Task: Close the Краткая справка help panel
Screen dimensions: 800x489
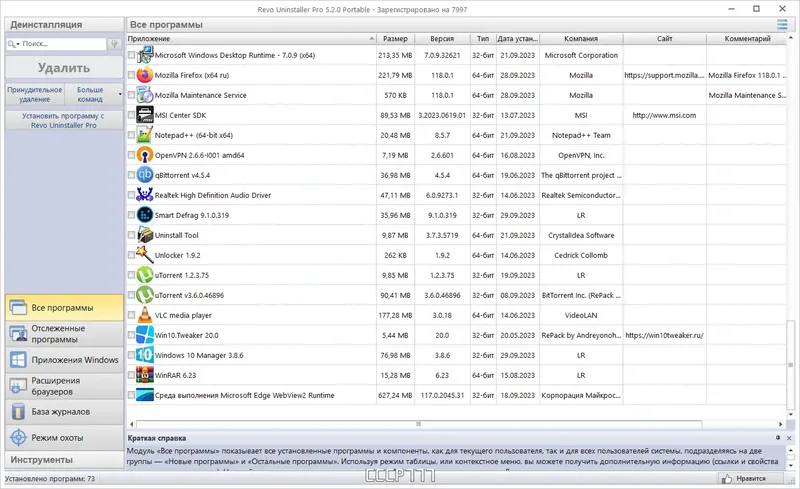Action: (789, 438)
